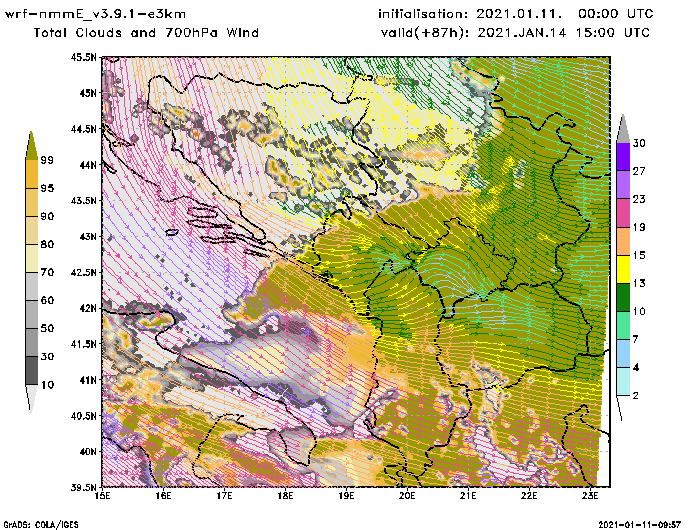Viewport: 700px width, 530px height.
Task: Click the 20E longitude label
Action: tap(407, 496)
